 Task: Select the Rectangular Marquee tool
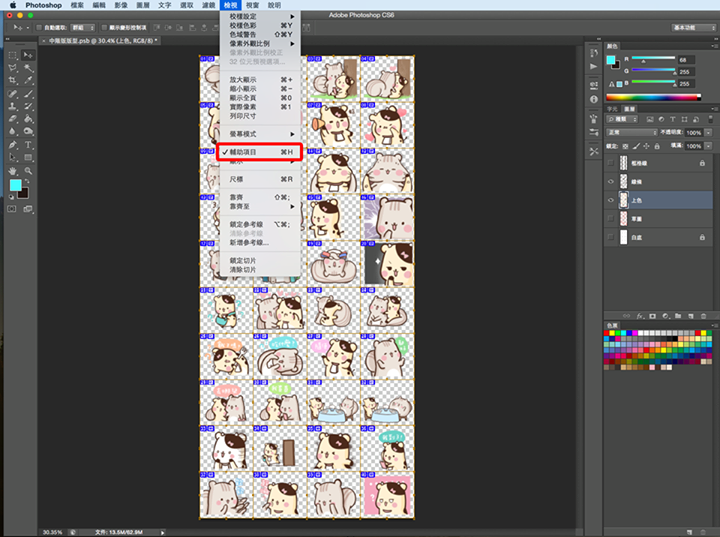pos(12,55)
